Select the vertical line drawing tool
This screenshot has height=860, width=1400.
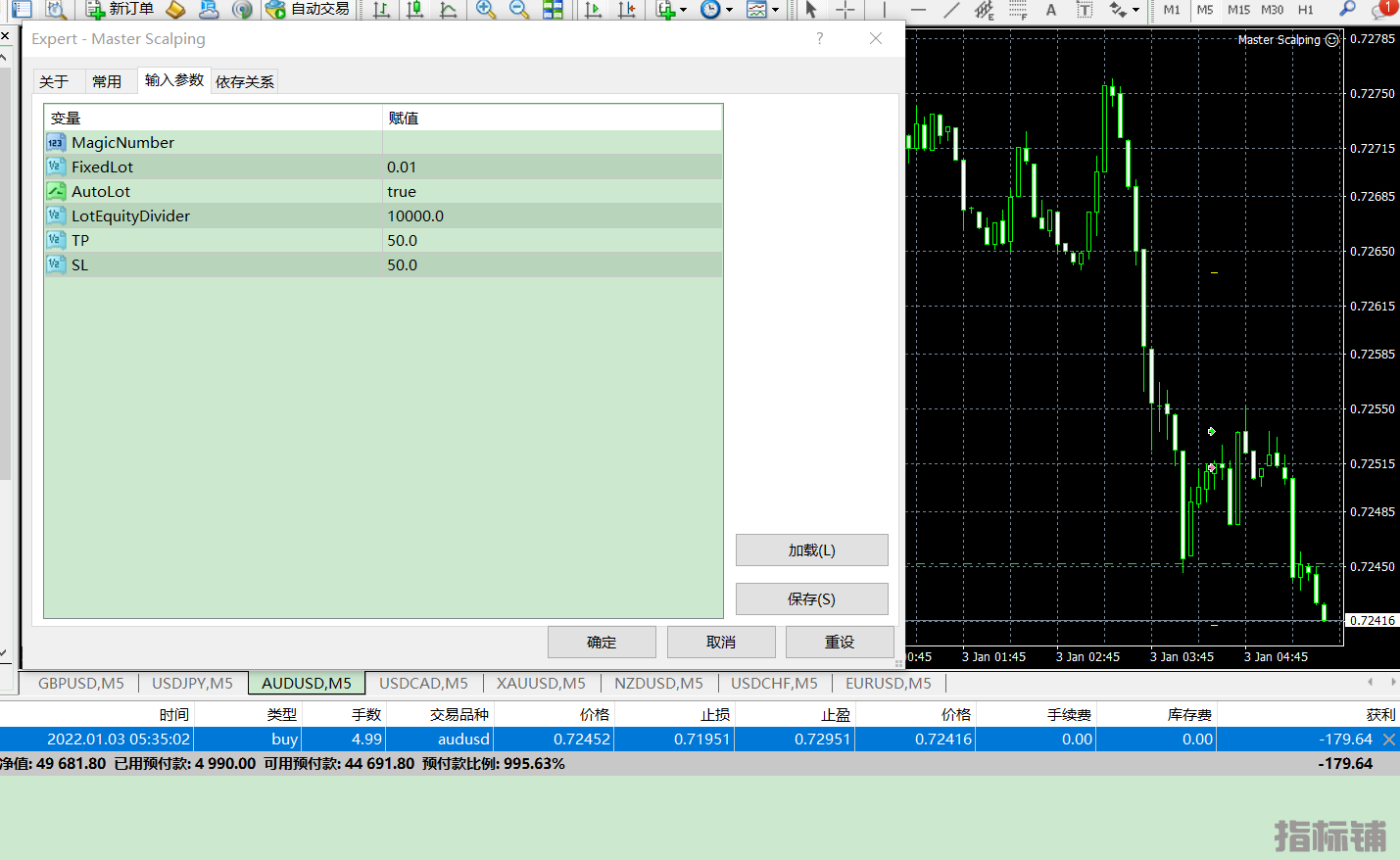(884, 10)
